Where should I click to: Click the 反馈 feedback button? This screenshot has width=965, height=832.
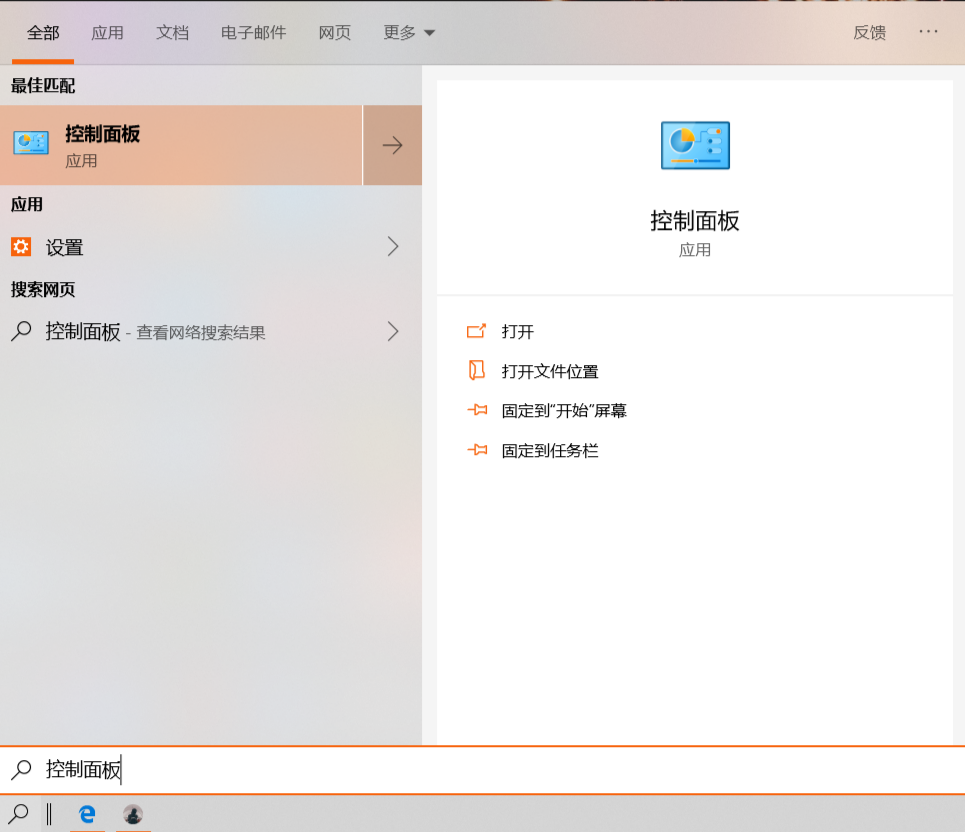click(869, 32)
